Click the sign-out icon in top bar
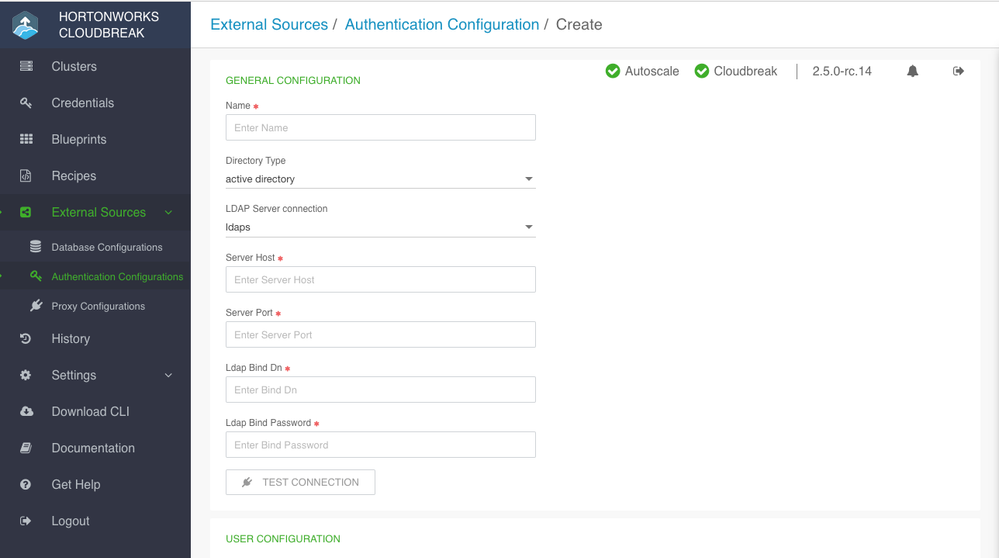 point(958,71)
